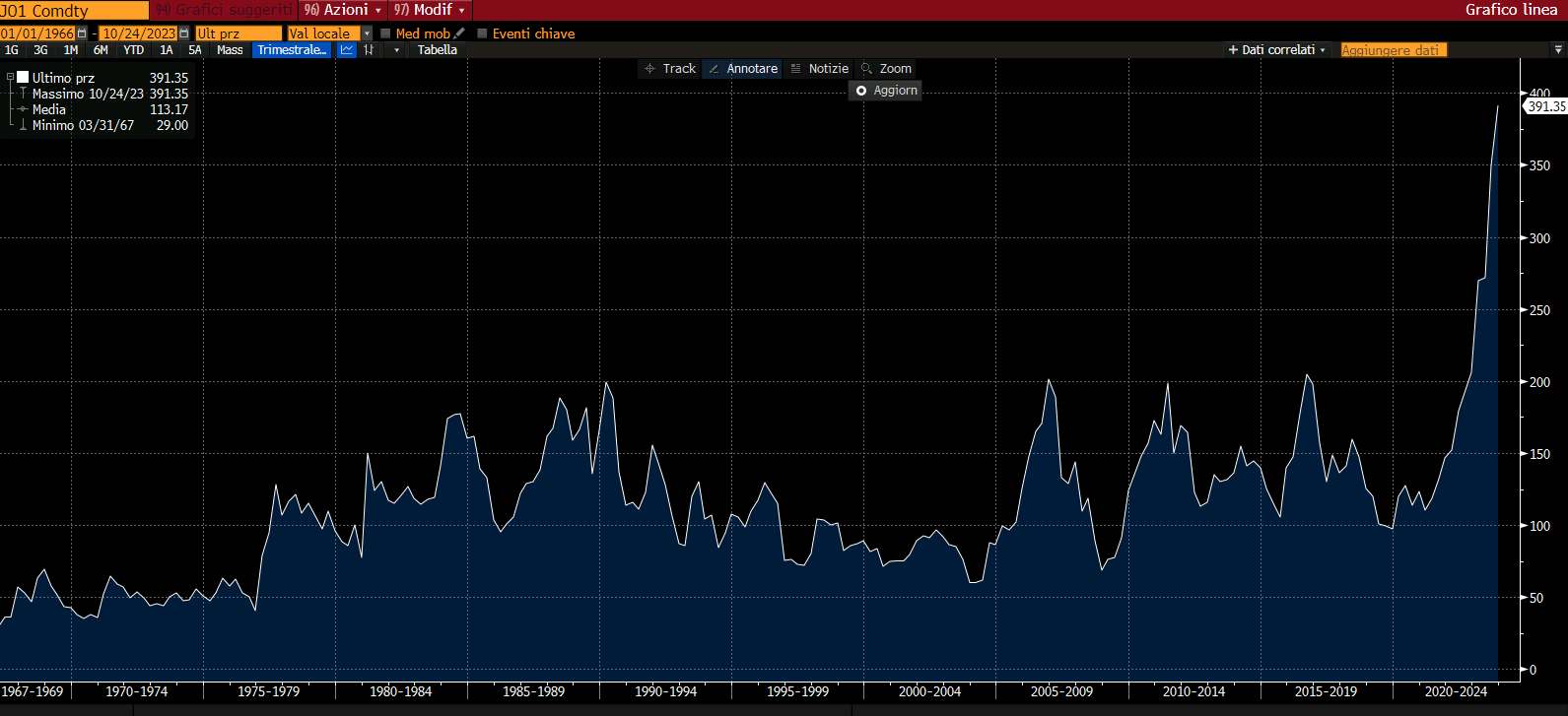Select the bar/candle chart type icon

[x=370, y=50]
